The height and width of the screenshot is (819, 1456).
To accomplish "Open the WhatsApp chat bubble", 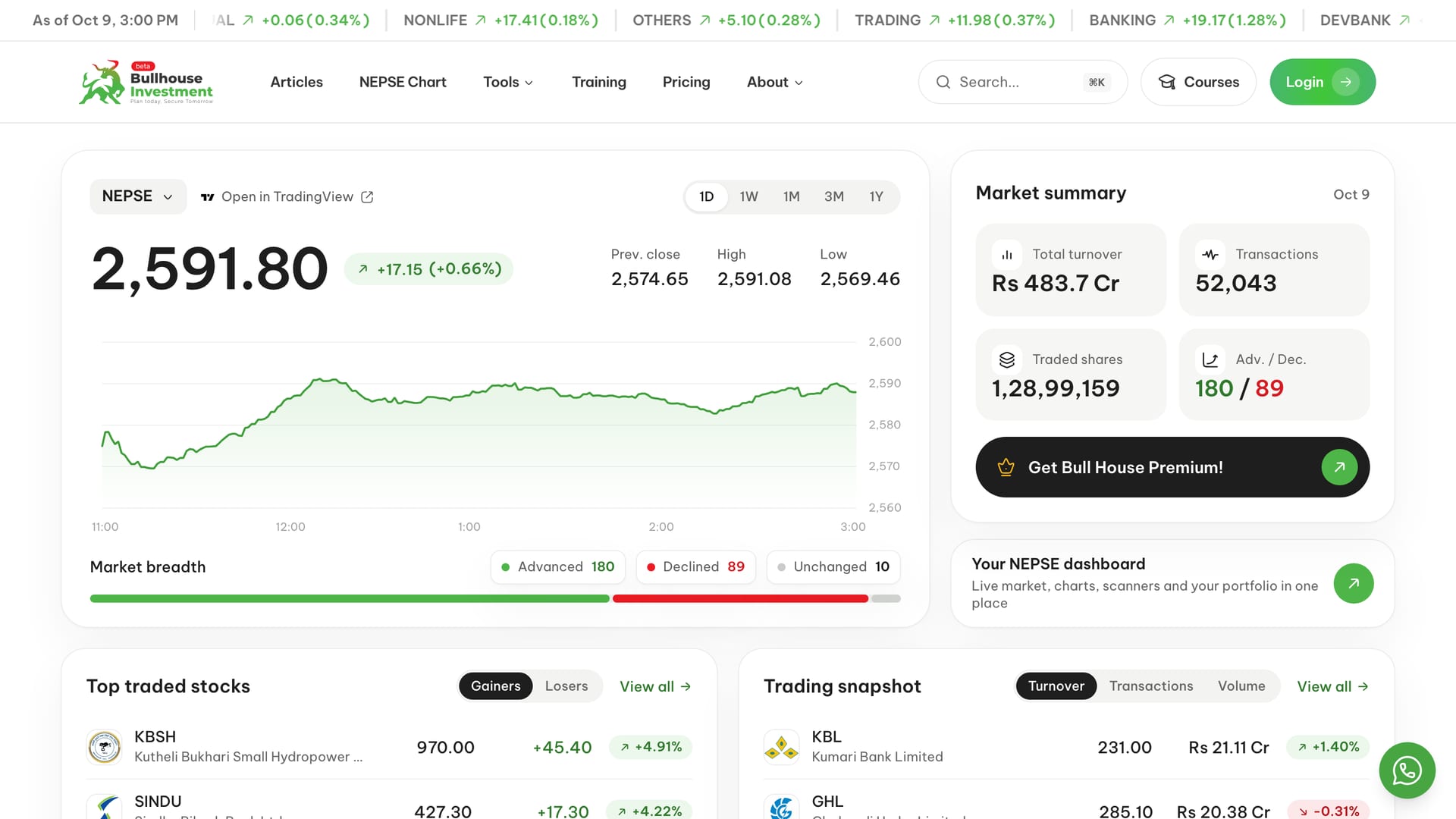I will (x=1407, y=770).
